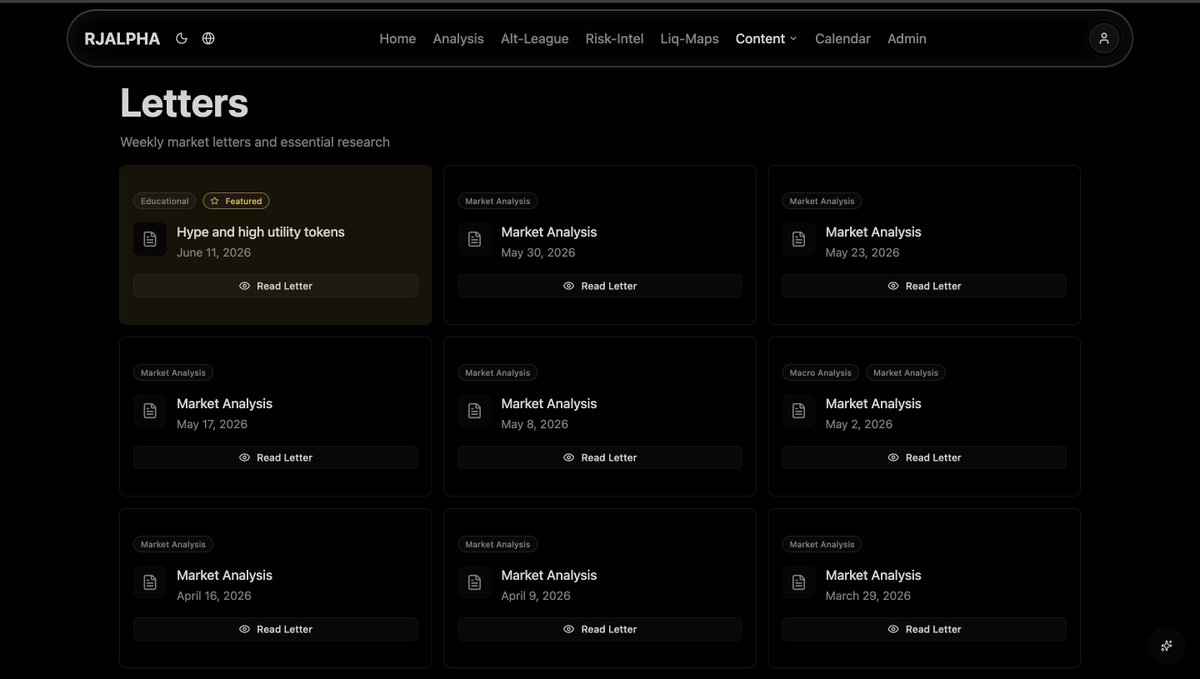Open the Liq-Maps nav item

(689, 39)
